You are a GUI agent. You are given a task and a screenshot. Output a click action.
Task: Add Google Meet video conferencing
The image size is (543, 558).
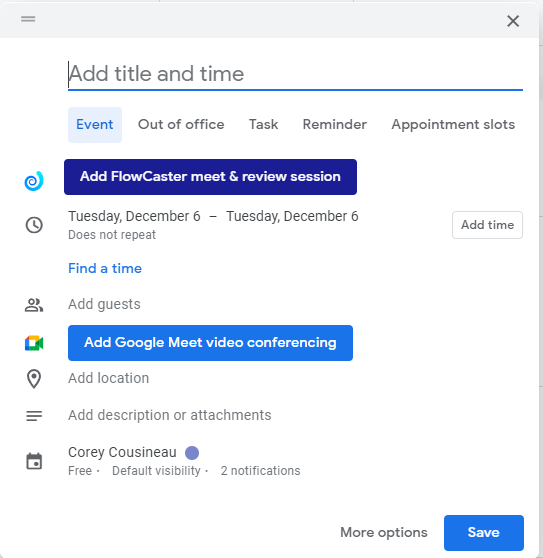[x=210, y=343]
